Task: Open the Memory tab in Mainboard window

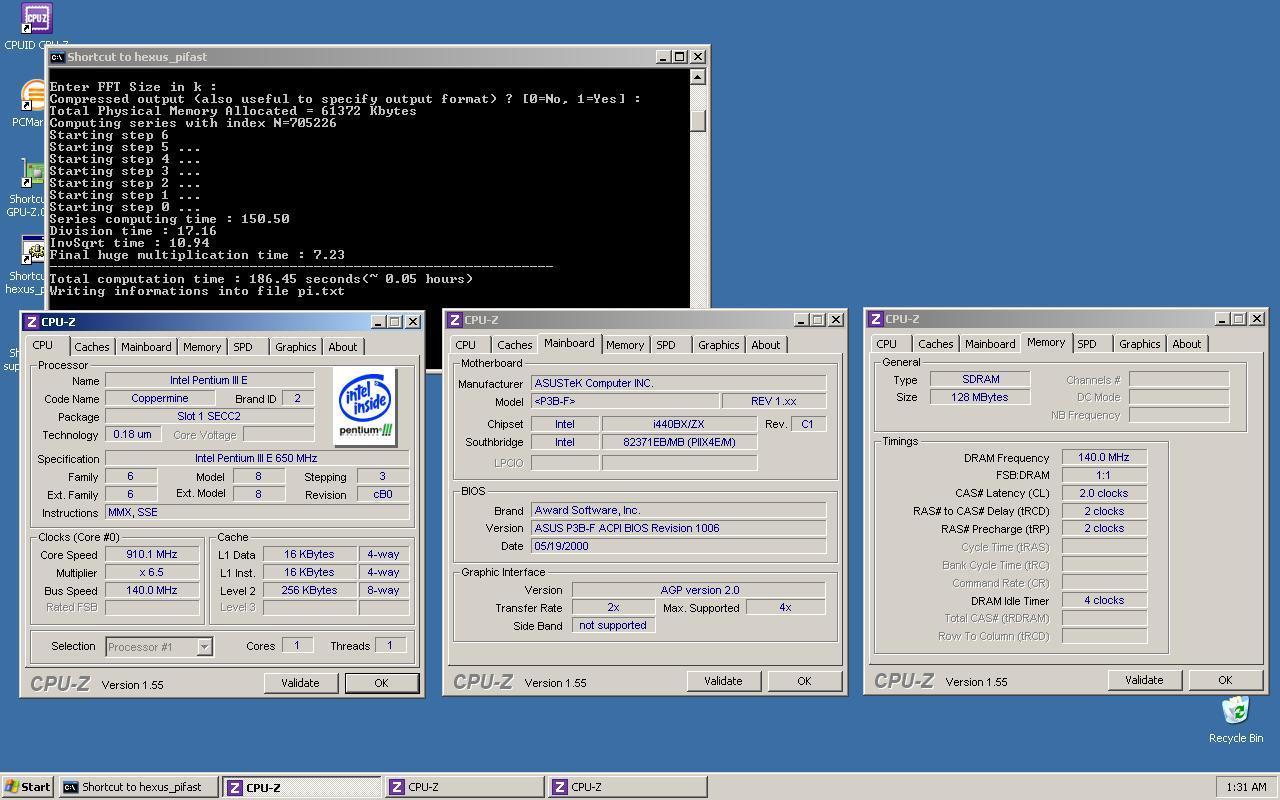Action: [625, 345]
